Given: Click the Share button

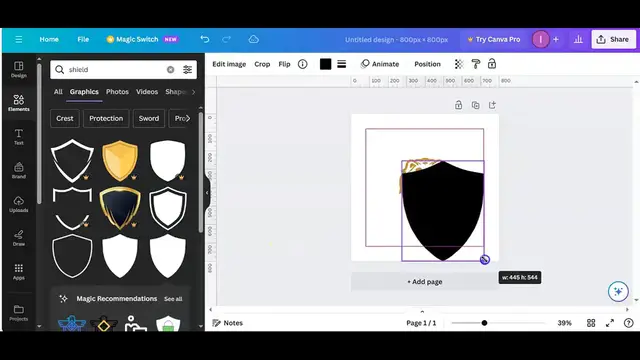Looking at the screenshot, I should tap(613, 40).
